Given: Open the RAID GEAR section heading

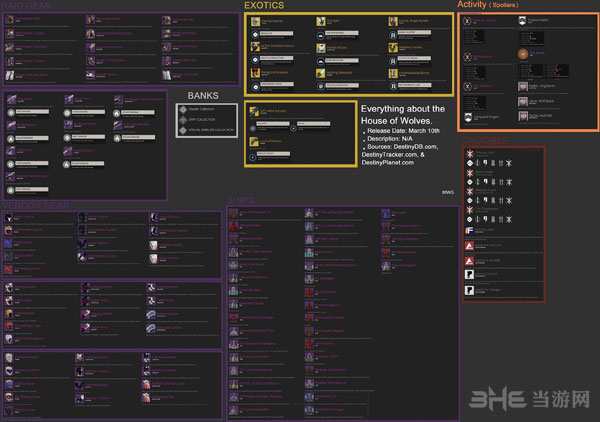Looking at the screenshot, I should tap(28, 5).
